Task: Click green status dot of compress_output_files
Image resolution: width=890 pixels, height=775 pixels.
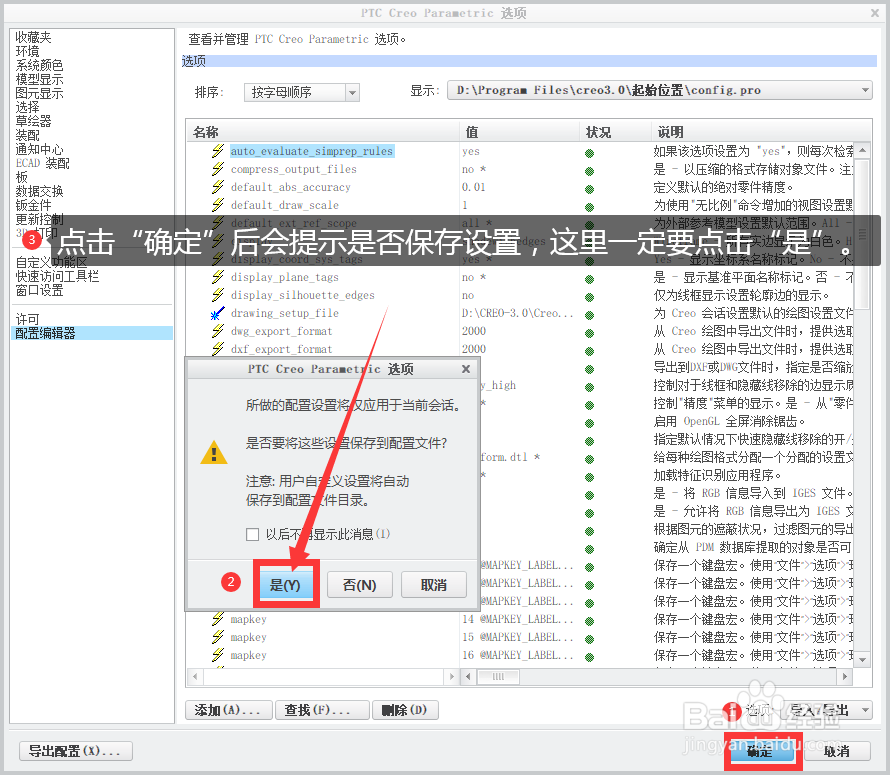Action: tap(589, 171)
